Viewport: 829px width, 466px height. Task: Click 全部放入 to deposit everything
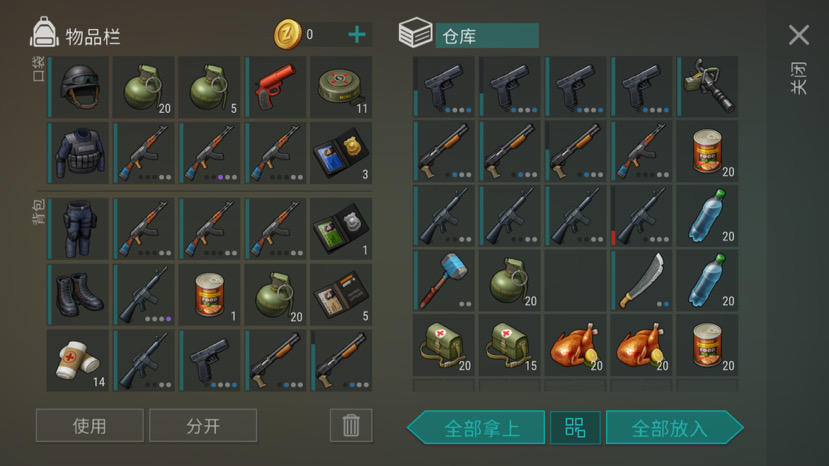click(674, 427)
